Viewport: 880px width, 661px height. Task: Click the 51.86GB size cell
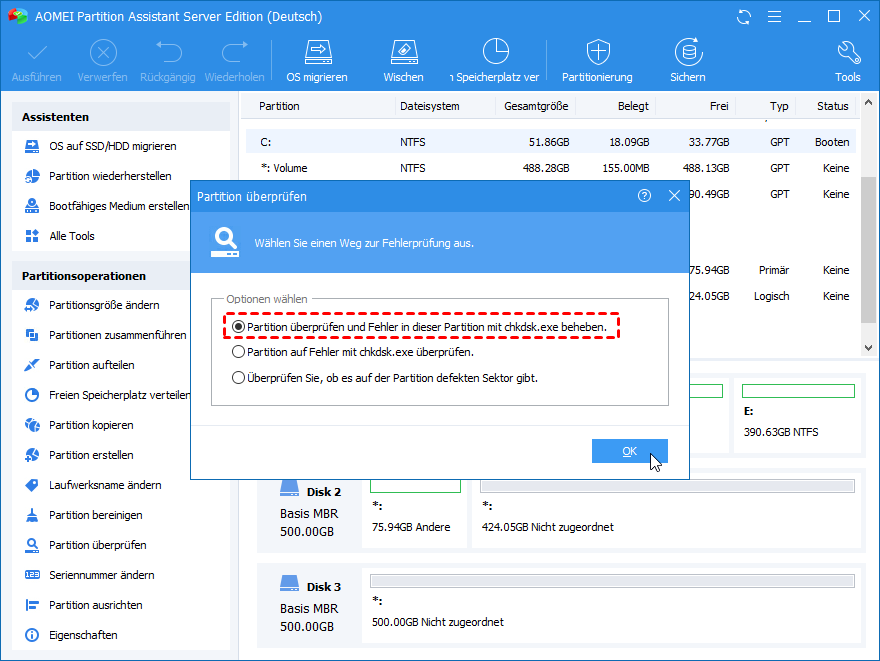tap(549, 142)
